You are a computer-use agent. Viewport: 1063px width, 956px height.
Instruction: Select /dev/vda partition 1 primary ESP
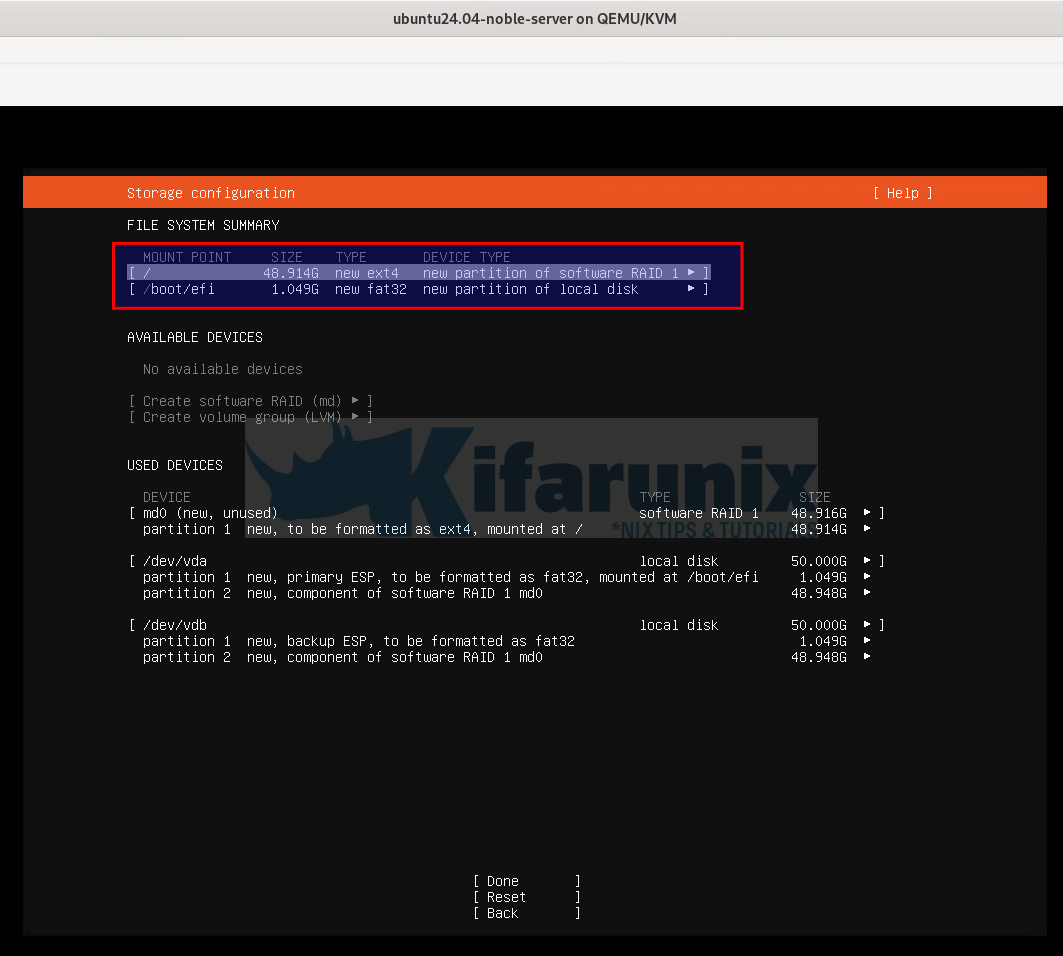point(506,577)
